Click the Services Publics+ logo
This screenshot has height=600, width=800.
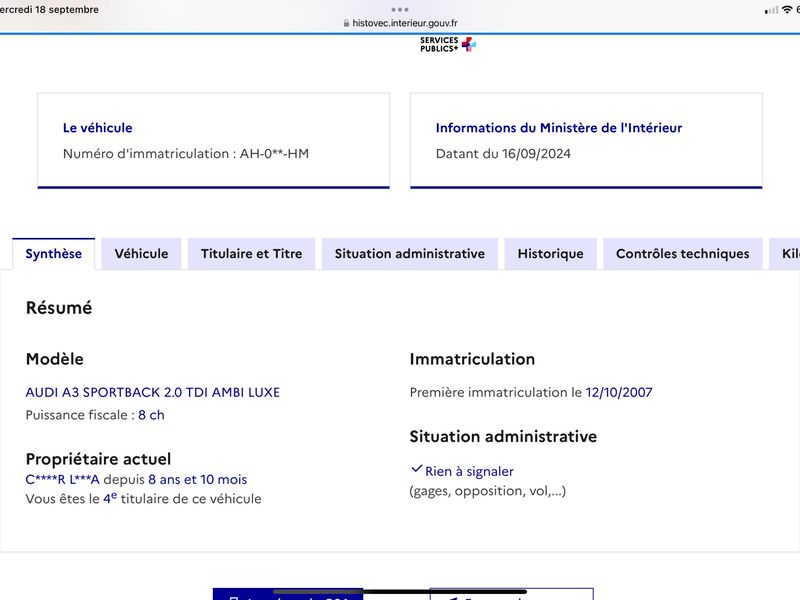[448, 44]
